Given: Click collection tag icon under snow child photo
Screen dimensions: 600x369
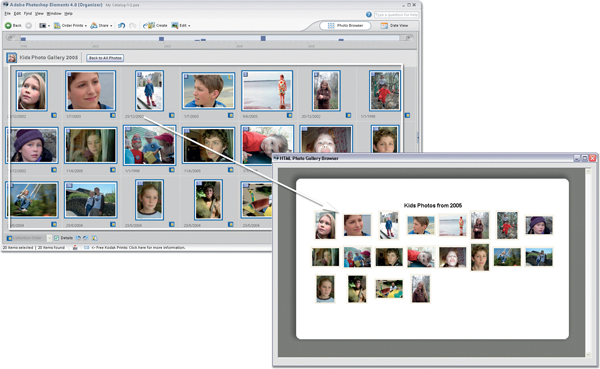Looking at the screenshot, I should [172, 115].
